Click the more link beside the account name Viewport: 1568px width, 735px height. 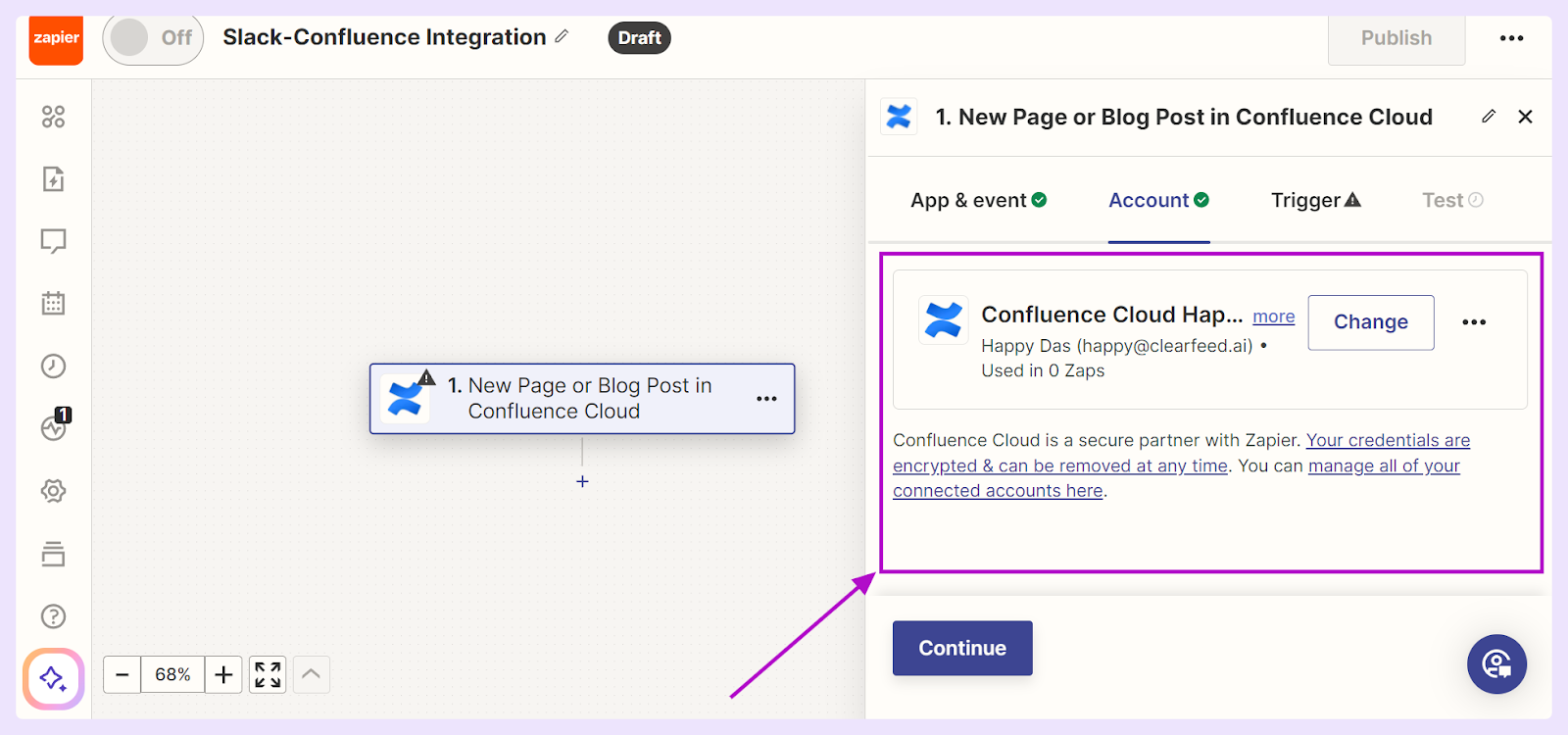1274,317
